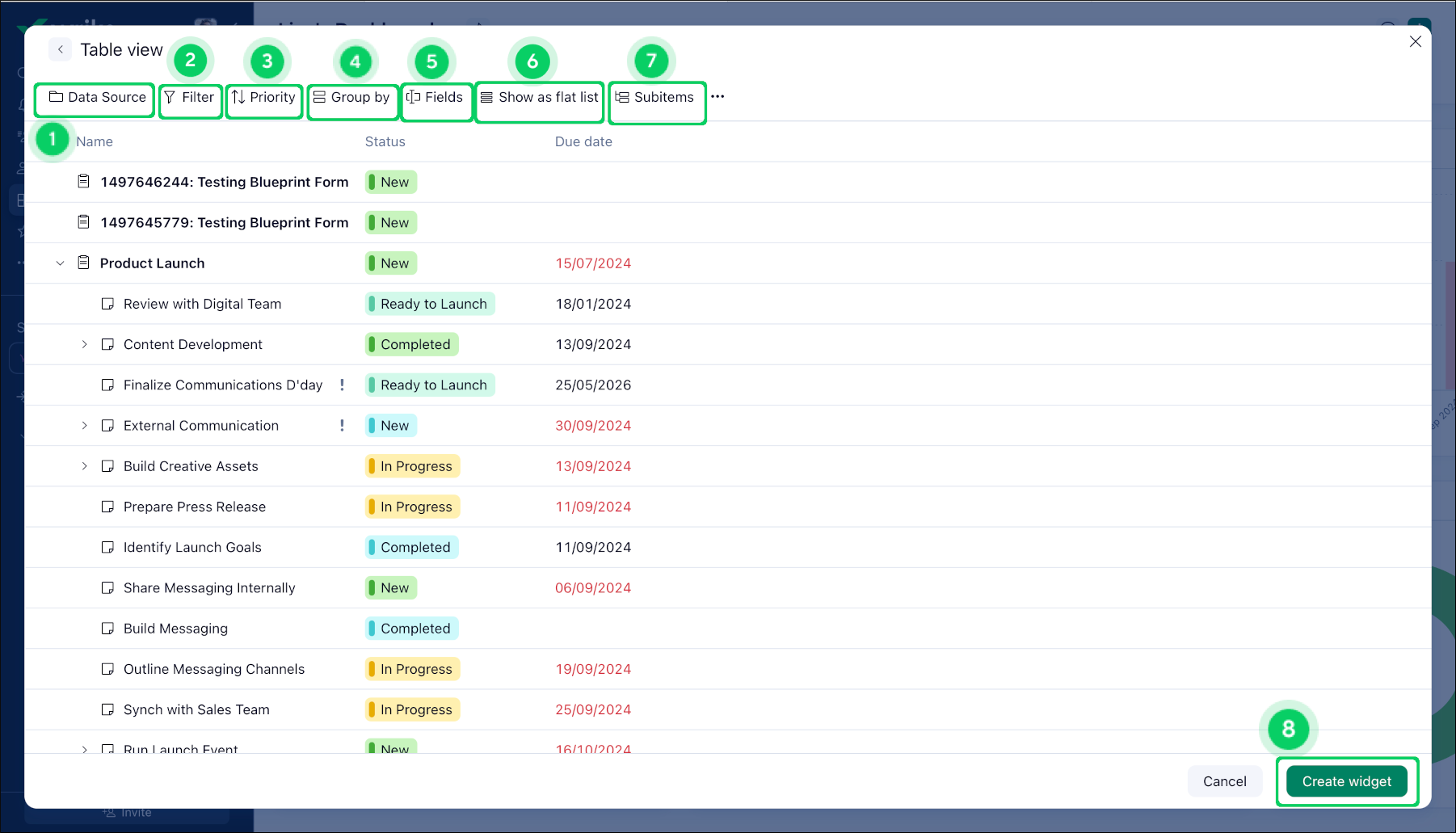Collapse the Product Launch row
Image resolution: width=1456 pixels, height=833 pixels.
pyautogui.click(x=60, y=263)
